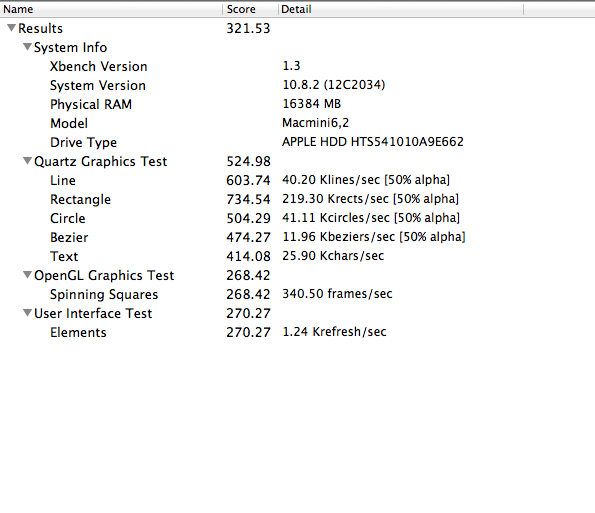Collapse the System Info section
The image size is (595, 513).
[x=27, y=47]
